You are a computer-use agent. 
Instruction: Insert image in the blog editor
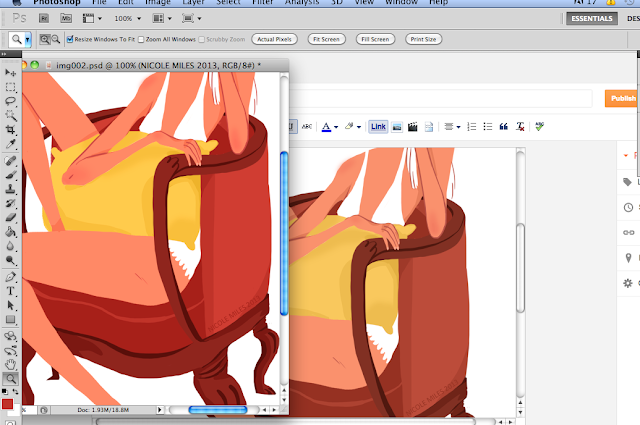(x=397, y=127)
